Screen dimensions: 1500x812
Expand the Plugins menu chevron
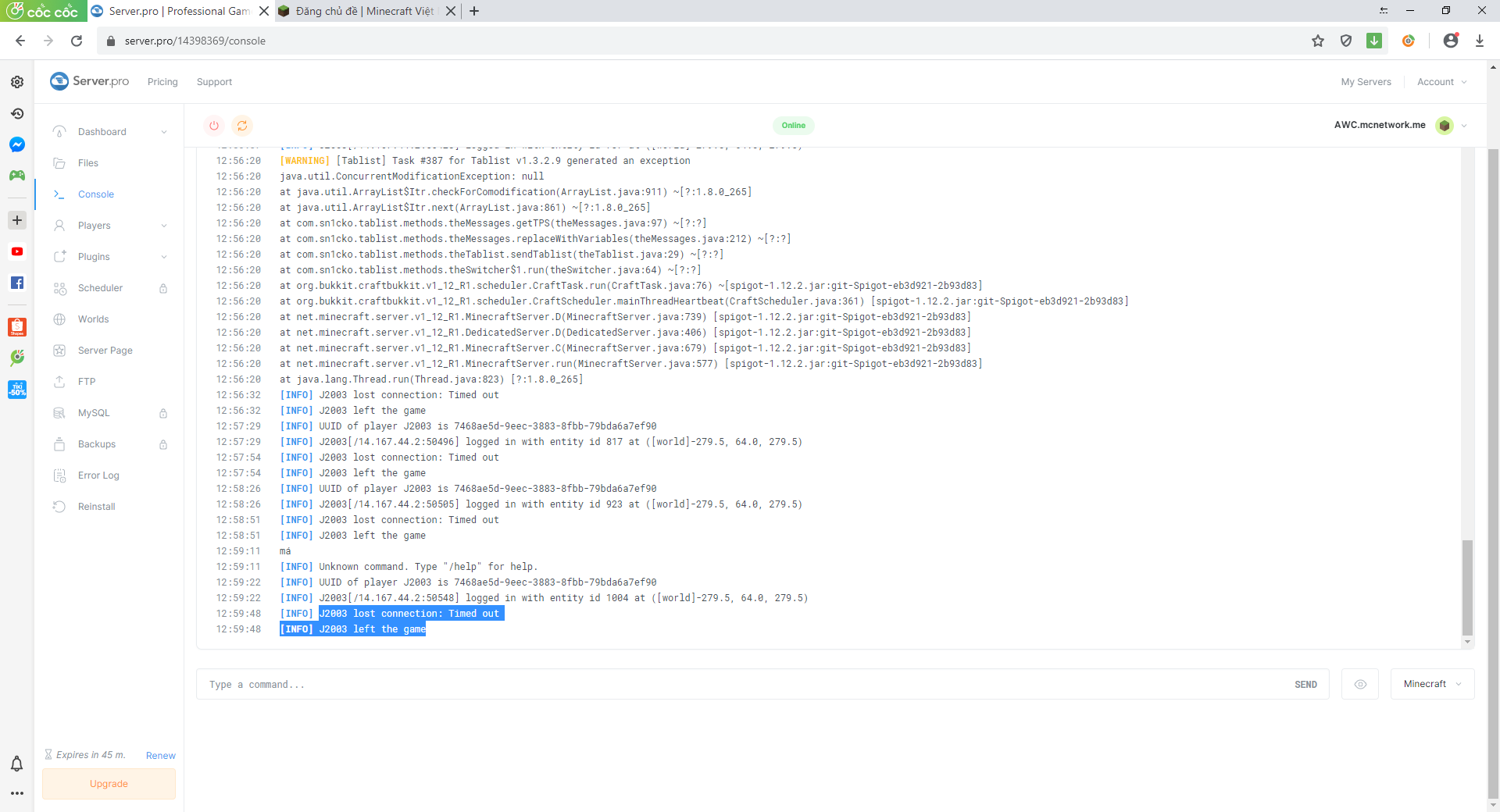pyautogui.click(x=164, y=257)
